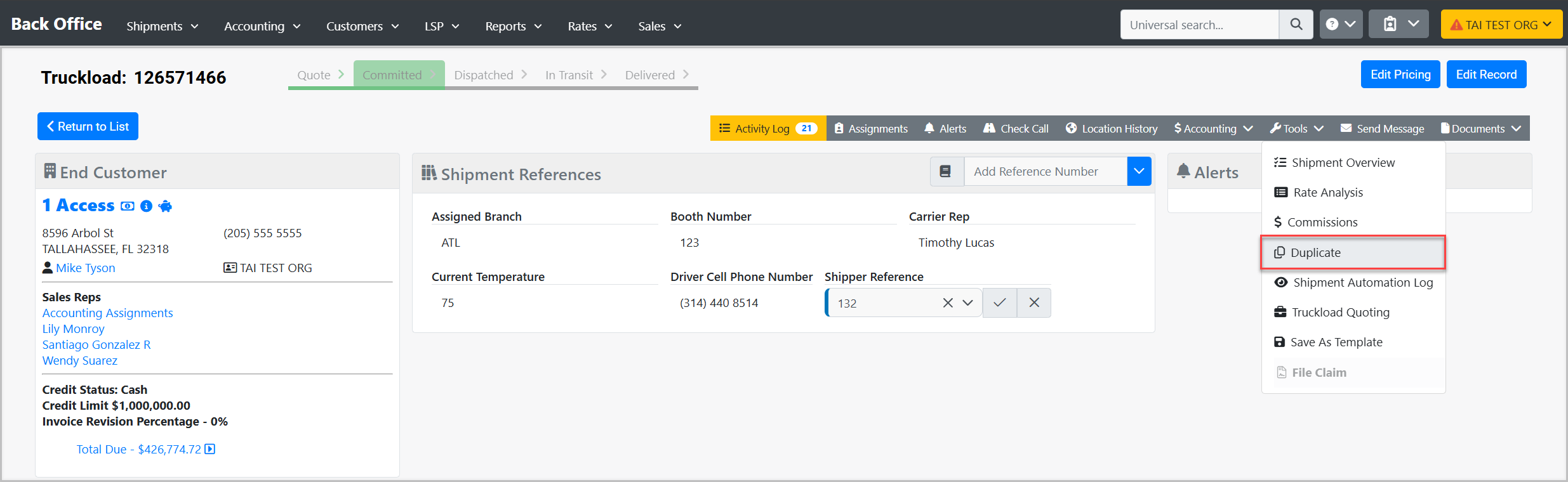Click the Edit Pricing button
The width and height of the screenshot is (1568, 482).
1400,75
